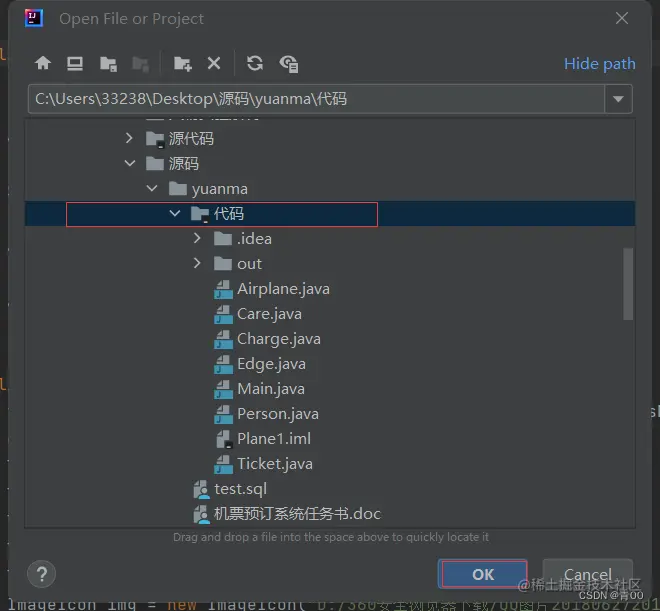Viewport: 660px width, 611px height.
Task: Open the Help question mark button
Action: (41, 574)
